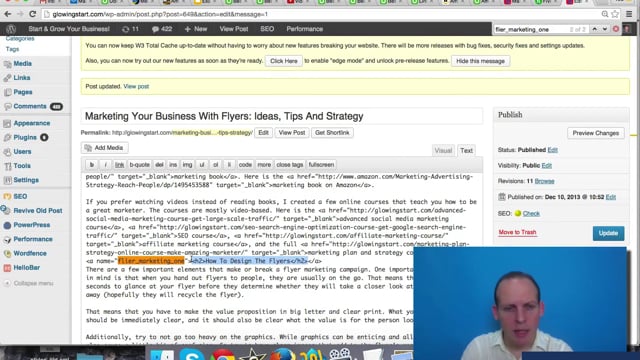Click Edit button beside permalink

[x=263, y=133]
